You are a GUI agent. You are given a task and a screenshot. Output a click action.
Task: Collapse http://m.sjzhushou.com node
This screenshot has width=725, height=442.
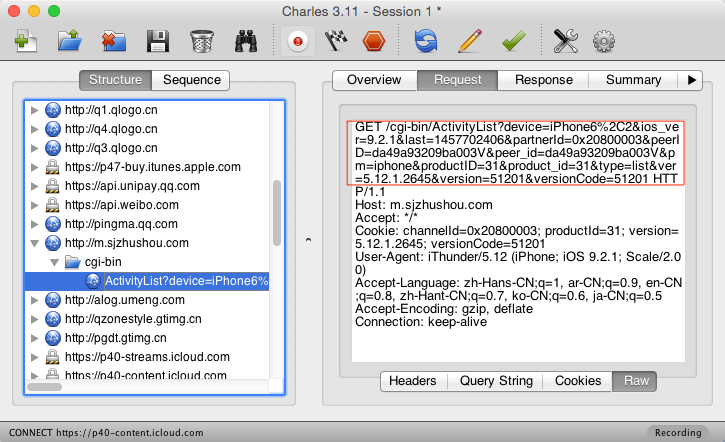pos(34,243)
